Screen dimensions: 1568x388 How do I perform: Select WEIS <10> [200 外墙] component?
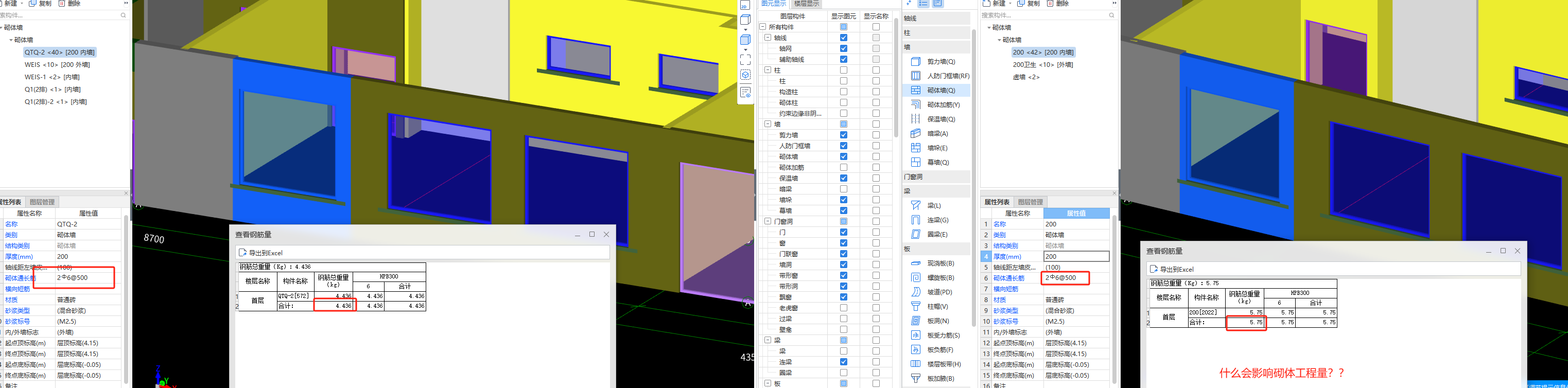(57, 64)
